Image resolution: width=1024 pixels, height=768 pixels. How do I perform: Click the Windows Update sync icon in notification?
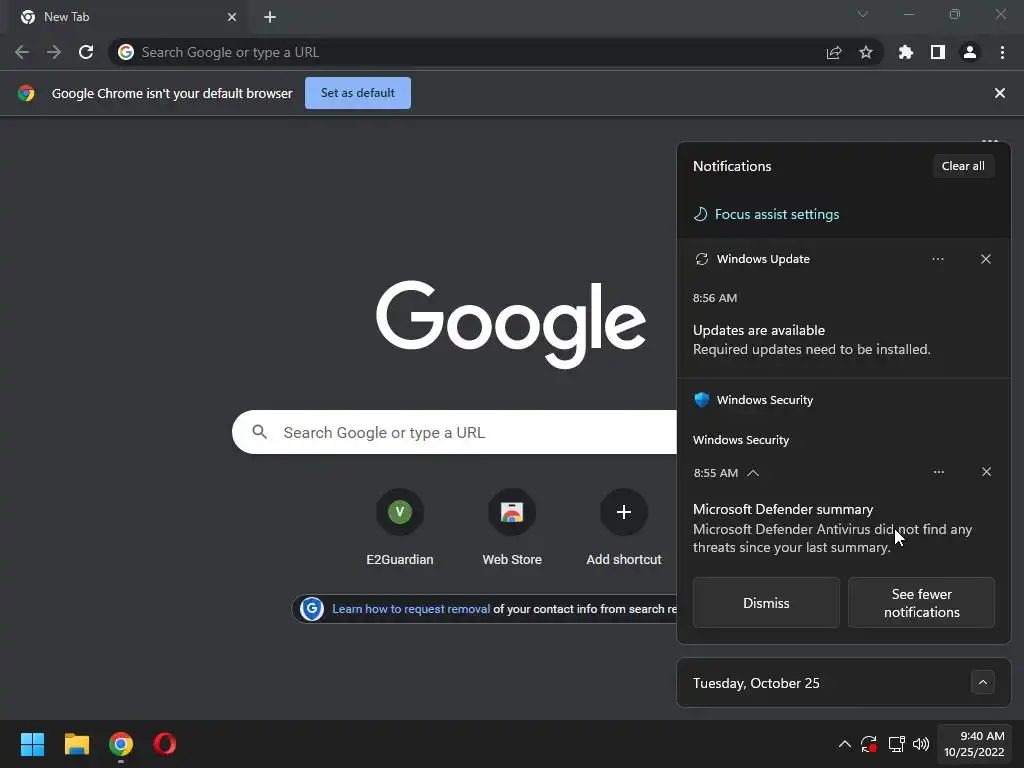tap(702, 259)
